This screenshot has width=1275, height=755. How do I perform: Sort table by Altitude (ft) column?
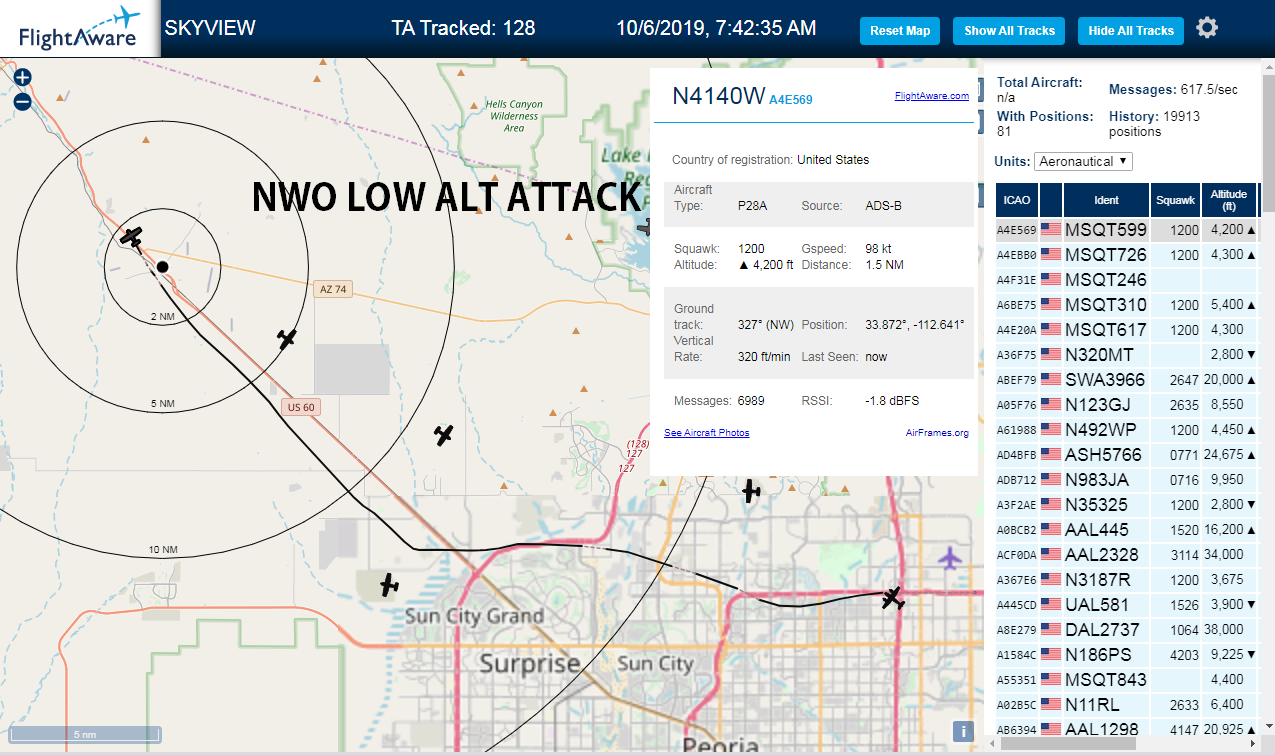[x=1229, y=199]
